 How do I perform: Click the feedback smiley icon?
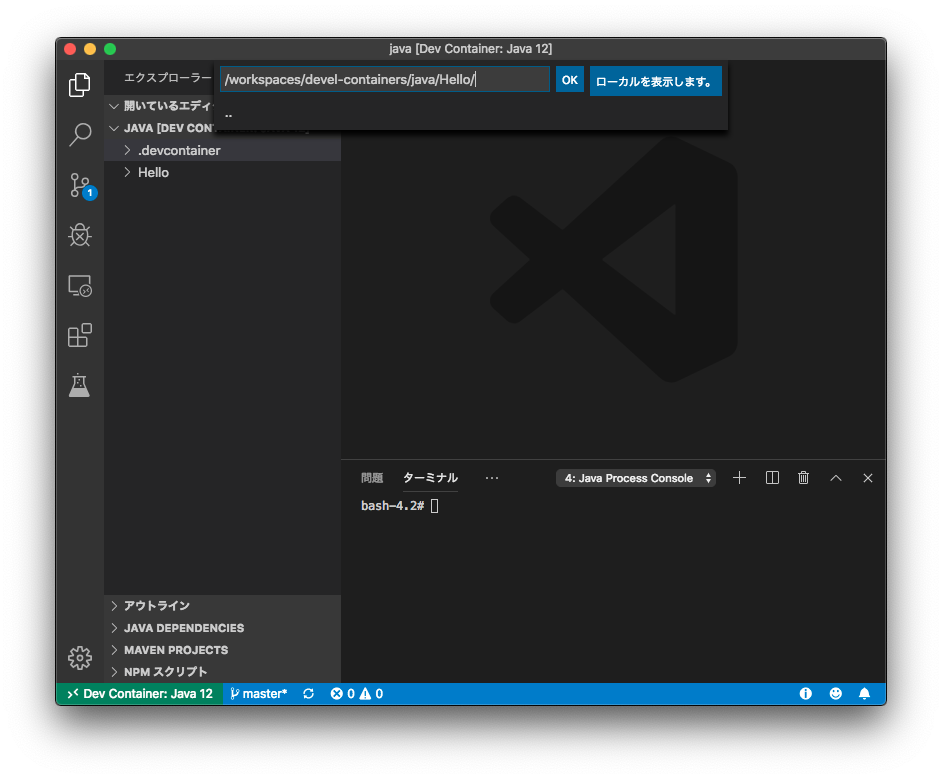click(836, 694)
